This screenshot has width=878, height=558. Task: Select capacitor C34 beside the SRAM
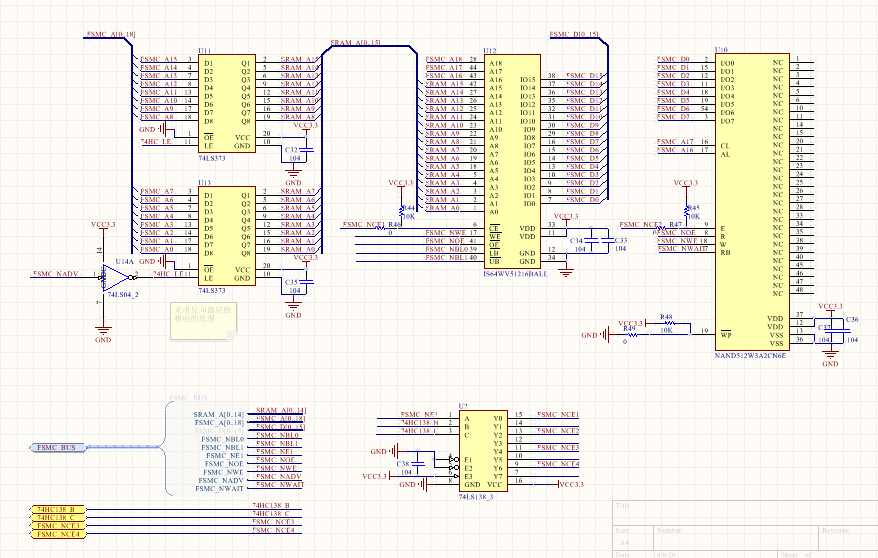click(592, 241)
